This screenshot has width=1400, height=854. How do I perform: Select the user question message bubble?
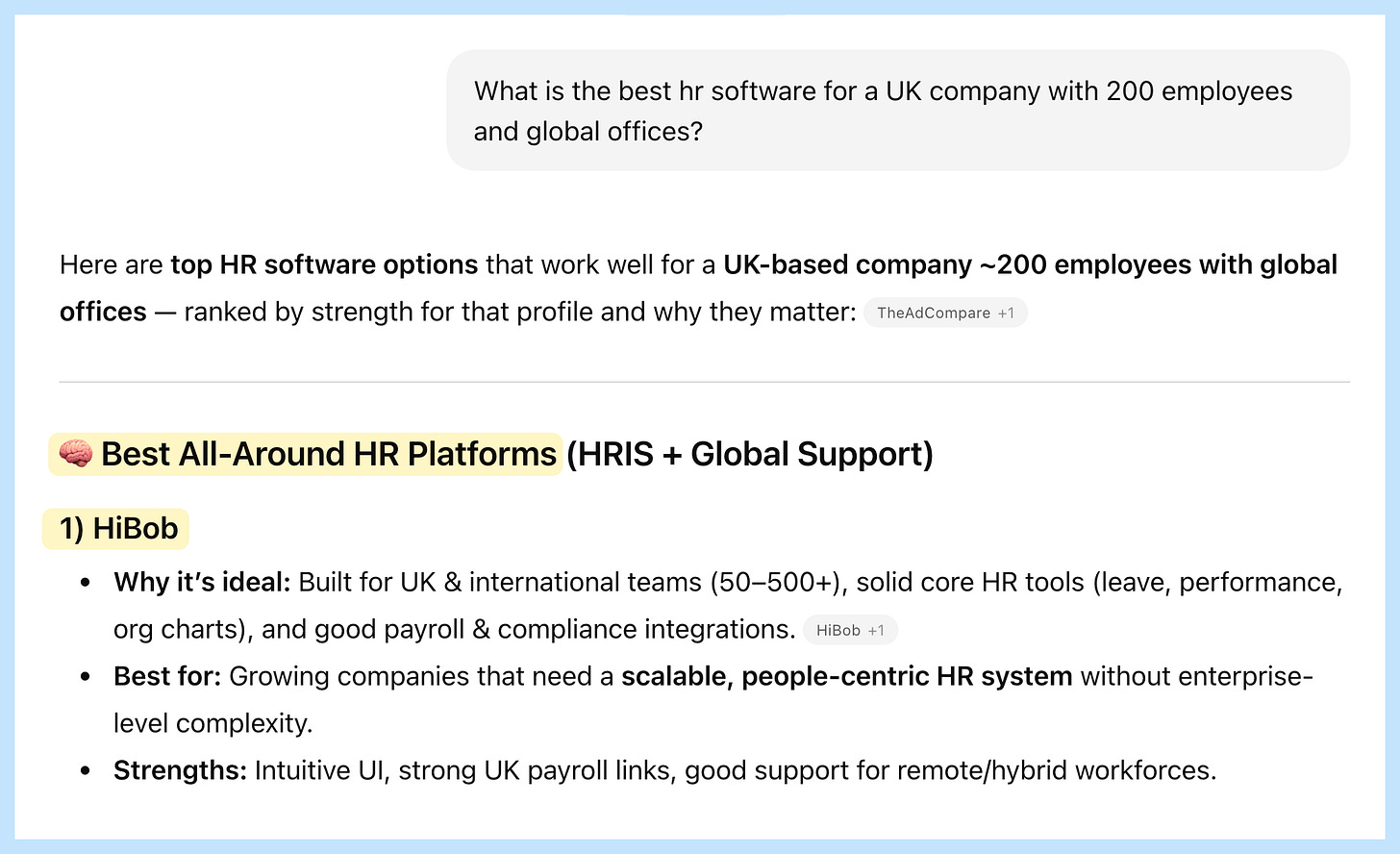pos(897,111)
